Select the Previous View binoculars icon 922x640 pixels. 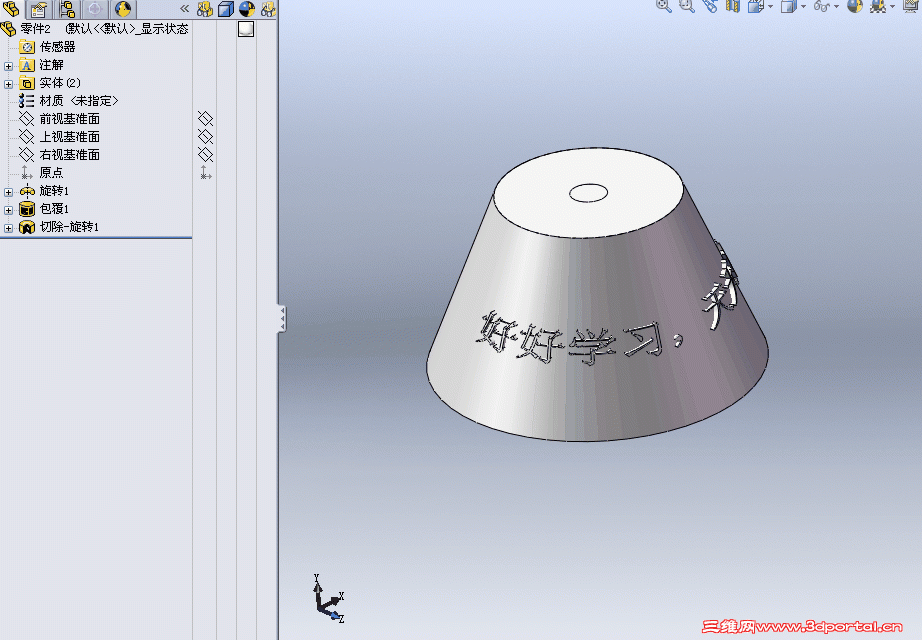[x=709, y=7]
